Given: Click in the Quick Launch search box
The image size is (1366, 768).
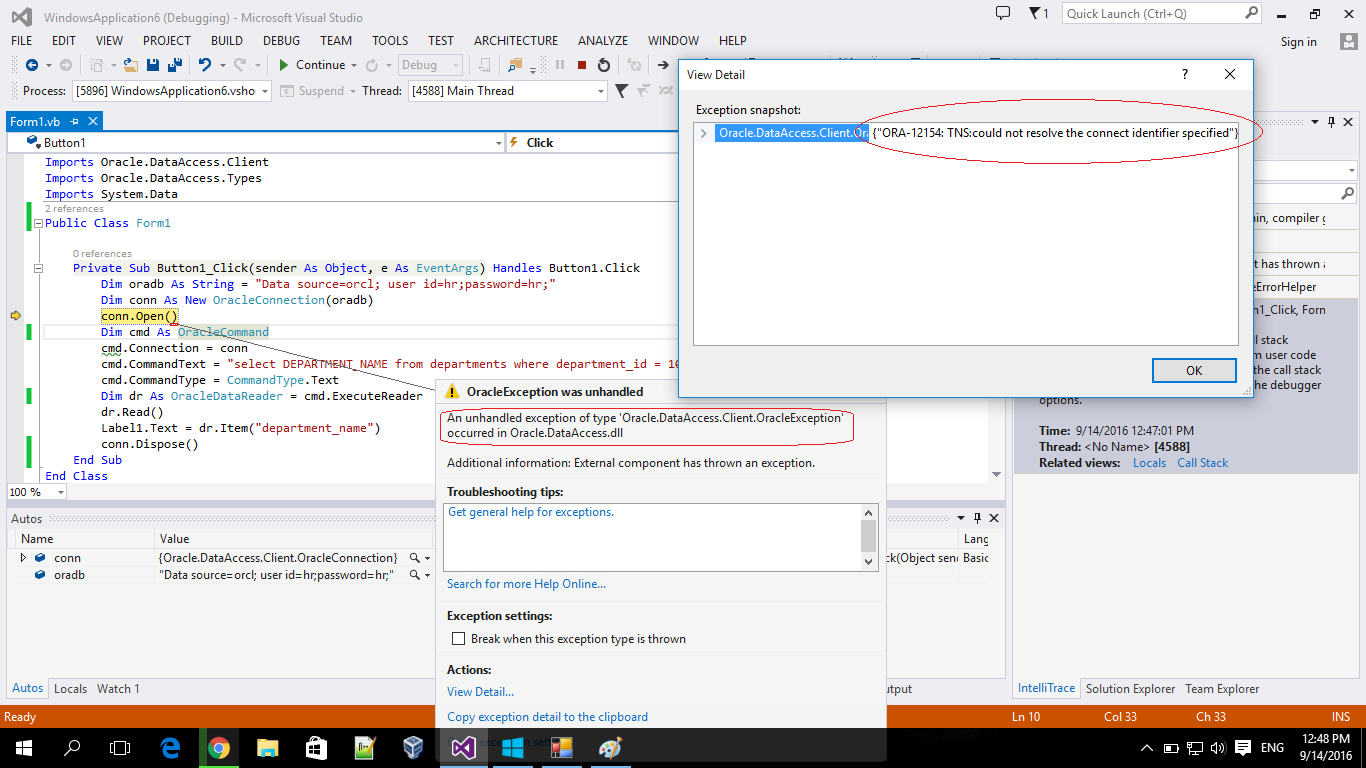Looking at the screenshot, I should (1152, 14).
